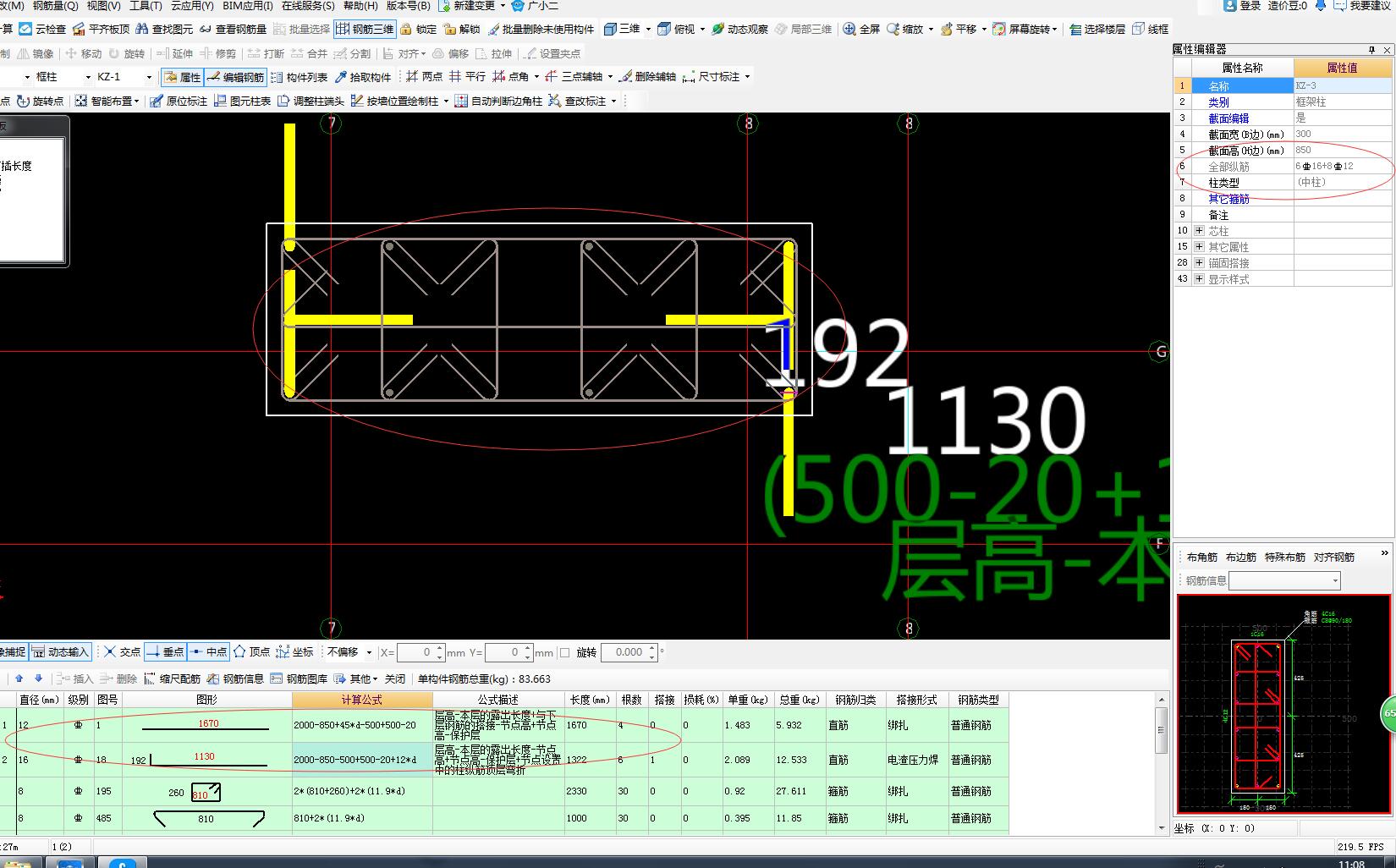Click 关闭 to close rebar editor
This screenshot has width=1396, height=868.
coord(395,678)
